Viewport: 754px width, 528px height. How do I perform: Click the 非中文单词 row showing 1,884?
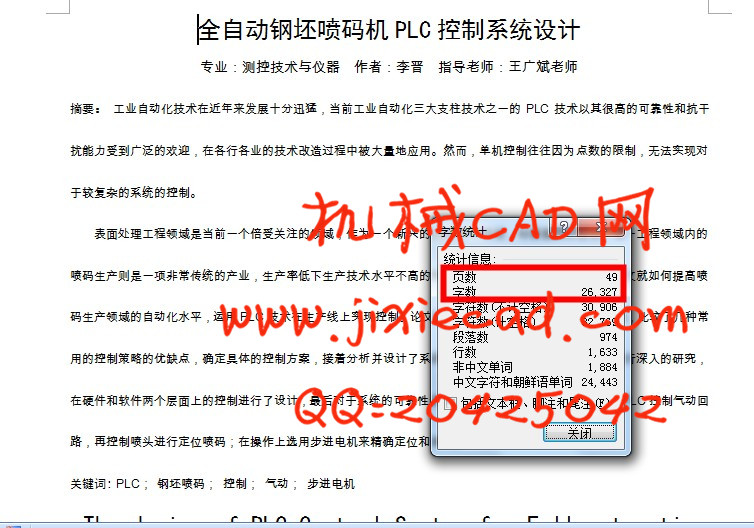530,367
